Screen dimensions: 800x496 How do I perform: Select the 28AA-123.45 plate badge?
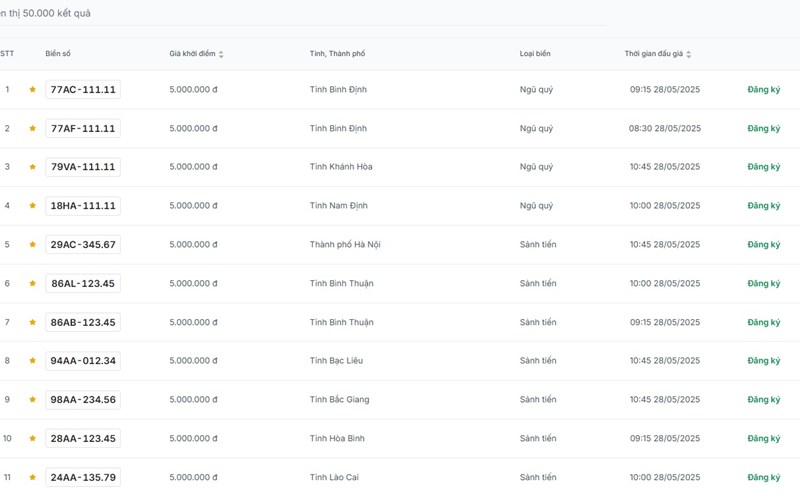click(83, 438)
